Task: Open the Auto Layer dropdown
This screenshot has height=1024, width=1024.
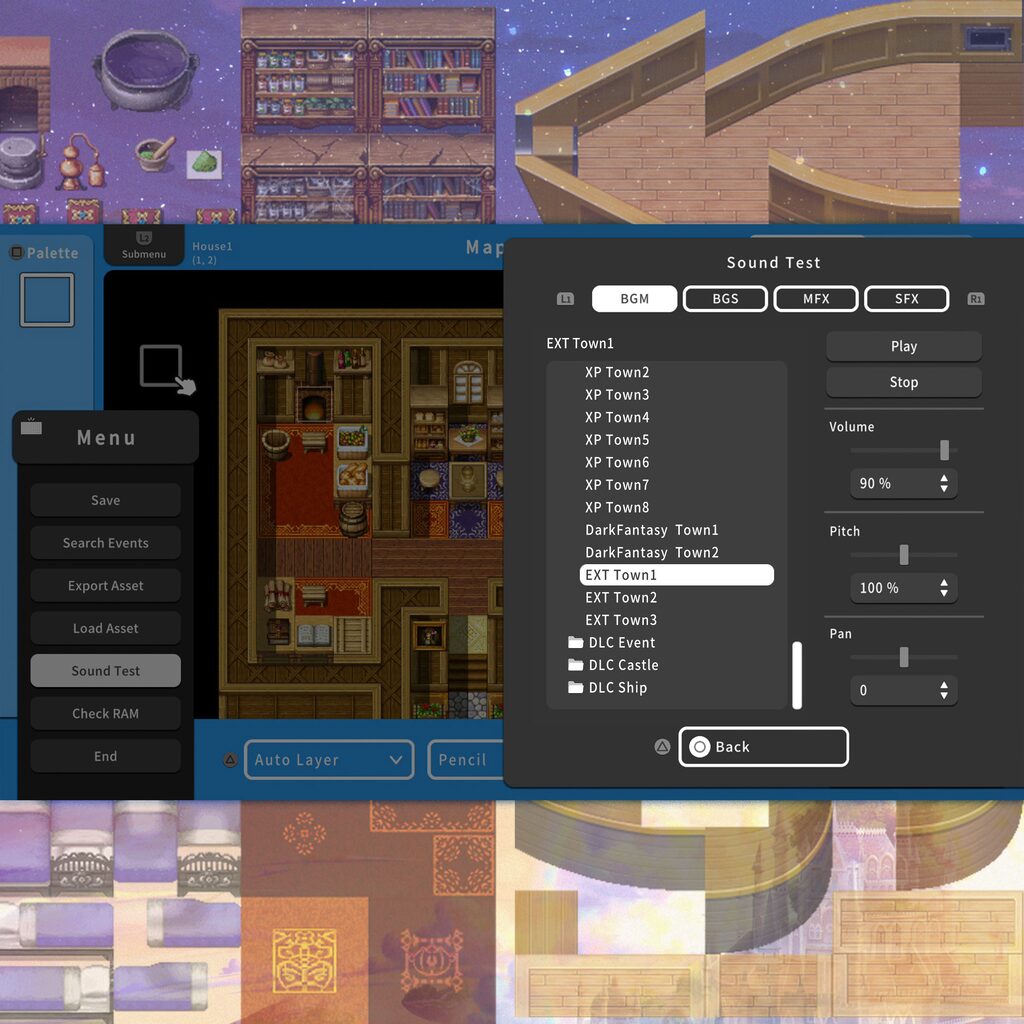Action: click(x=329, y=760)
